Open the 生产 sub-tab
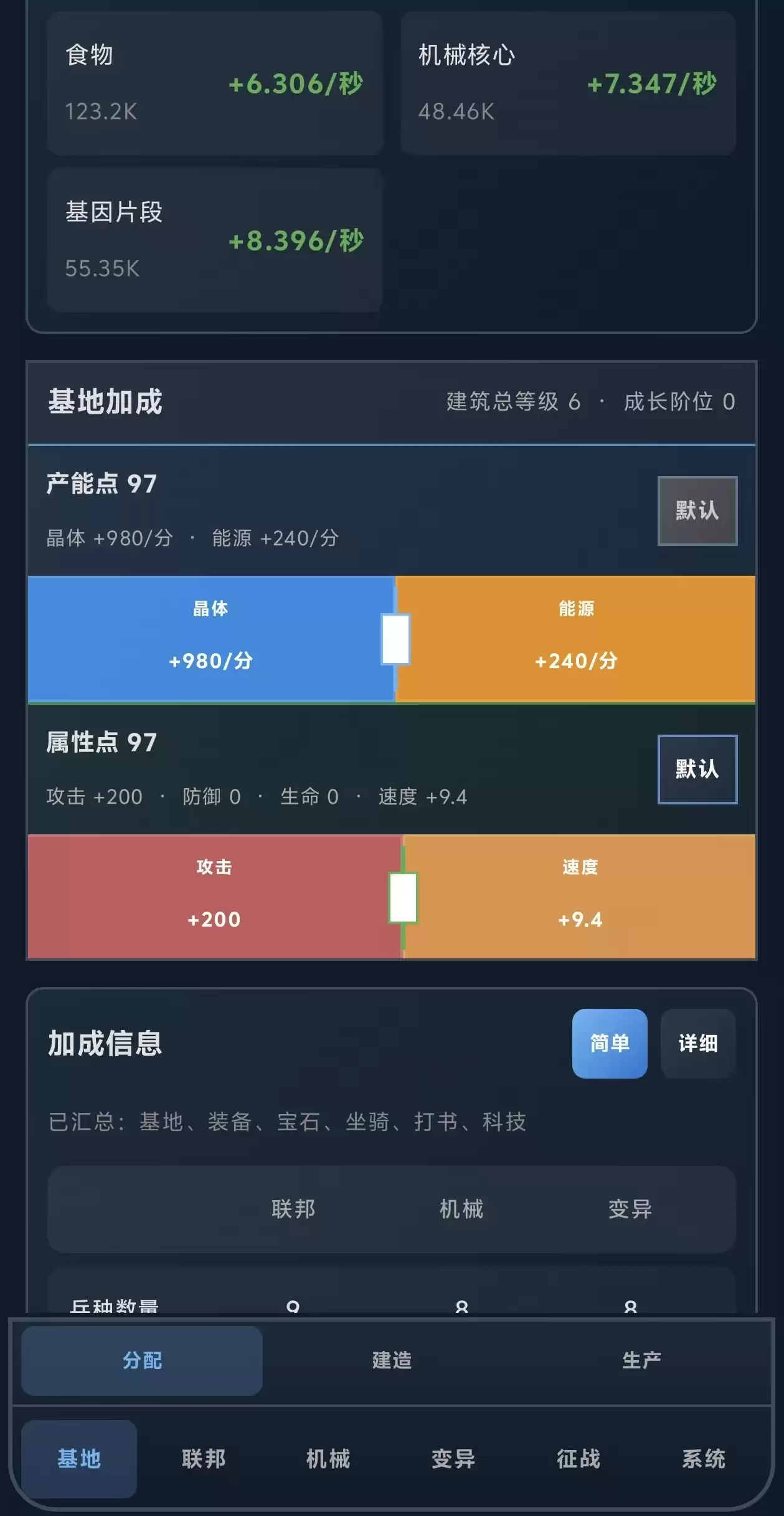The height and width of the screenshot is (1516, 784). [x=641, y=1360]
